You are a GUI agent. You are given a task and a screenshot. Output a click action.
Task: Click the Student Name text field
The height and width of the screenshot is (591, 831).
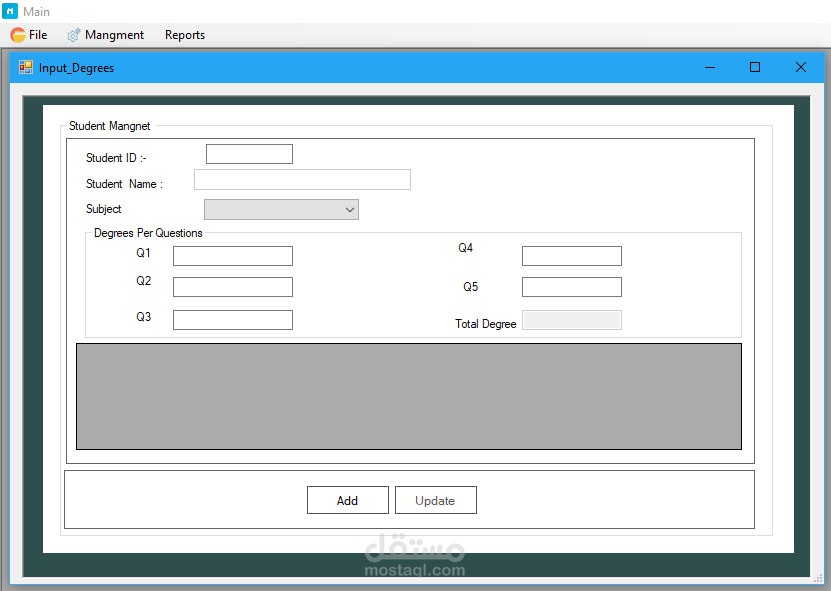tap(302, 180)
